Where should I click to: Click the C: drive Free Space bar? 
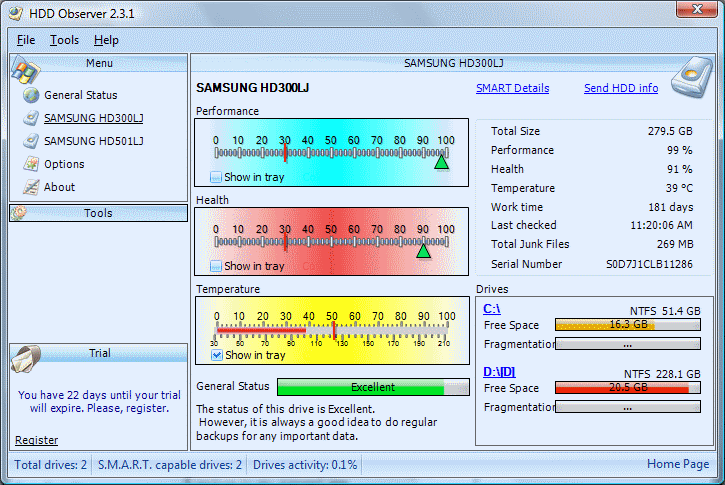point(627,325)
